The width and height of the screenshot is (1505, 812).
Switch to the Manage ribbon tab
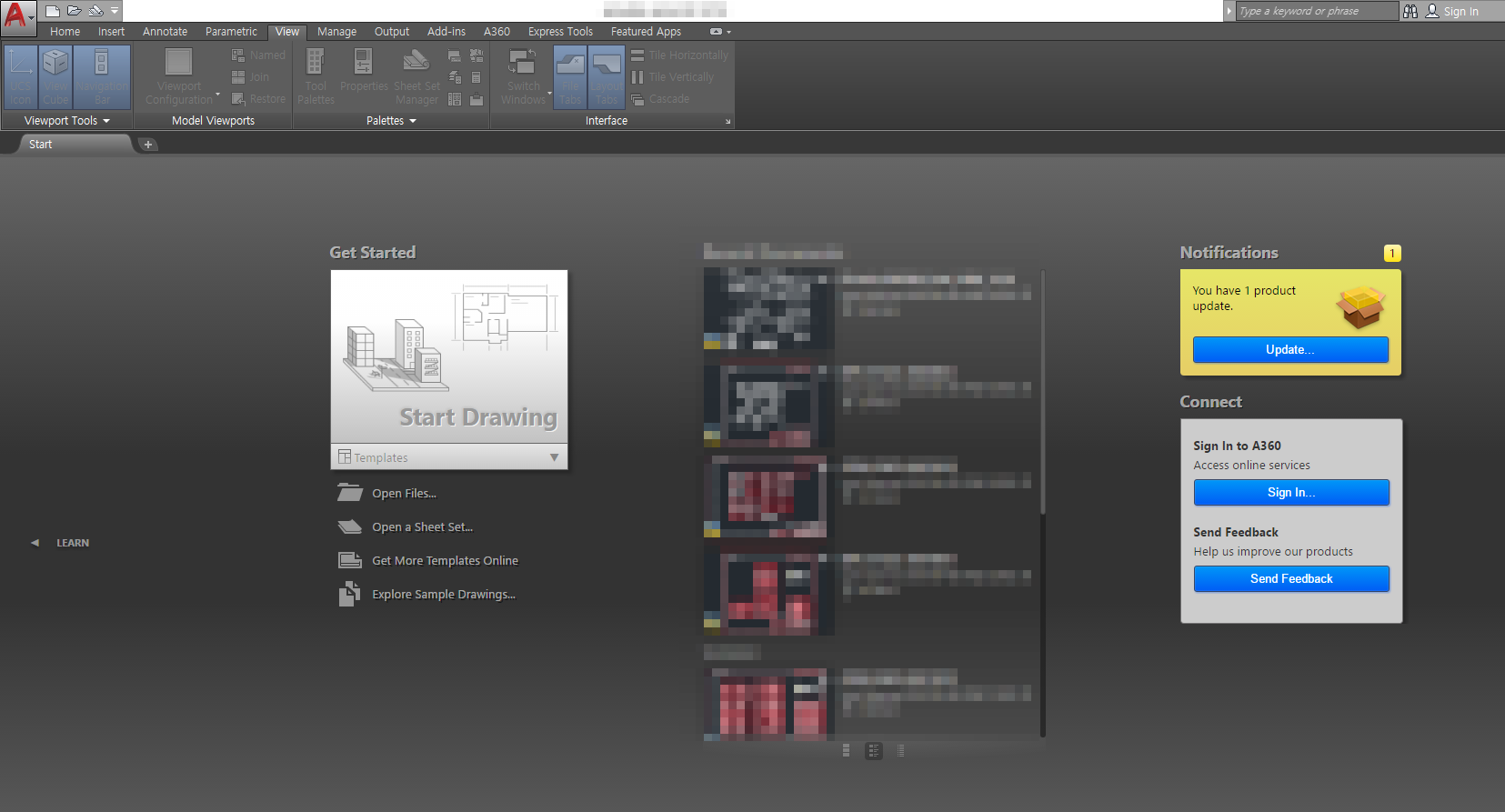(337, 32)
